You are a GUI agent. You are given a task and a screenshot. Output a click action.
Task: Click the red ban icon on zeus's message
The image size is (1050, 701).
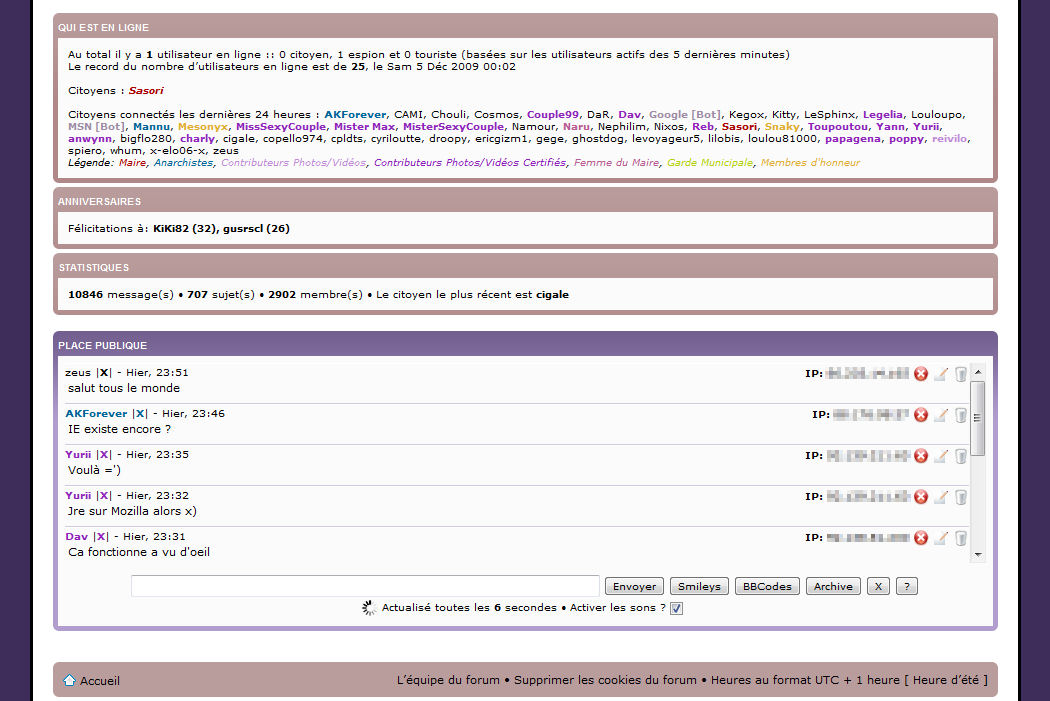coord(921,374)
